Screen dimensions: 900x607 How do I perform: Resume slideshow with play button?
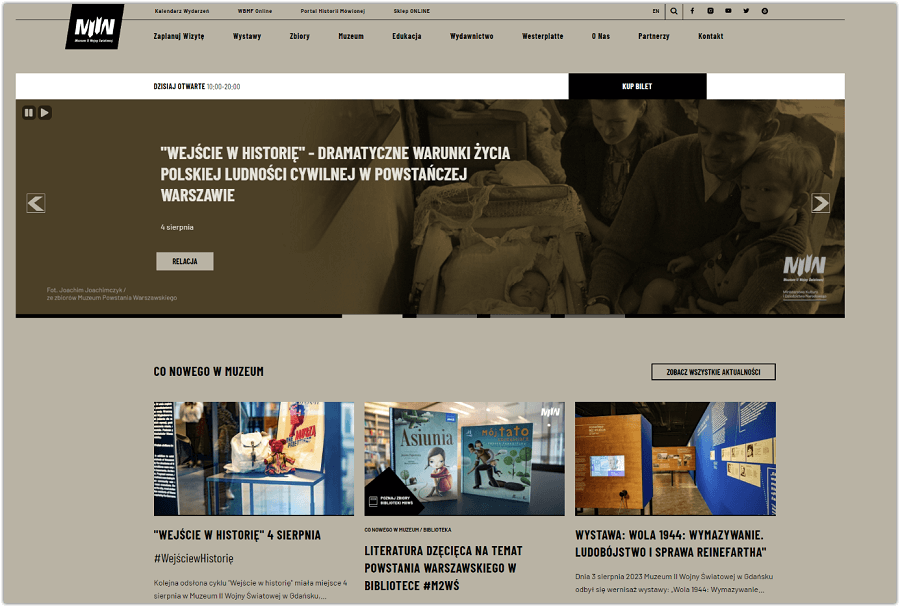45,112
